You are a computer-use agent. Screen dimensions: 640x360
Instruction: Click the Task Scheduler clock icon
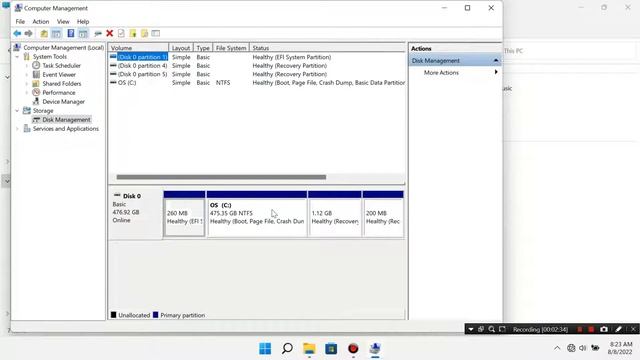click(x=36, y=65)
